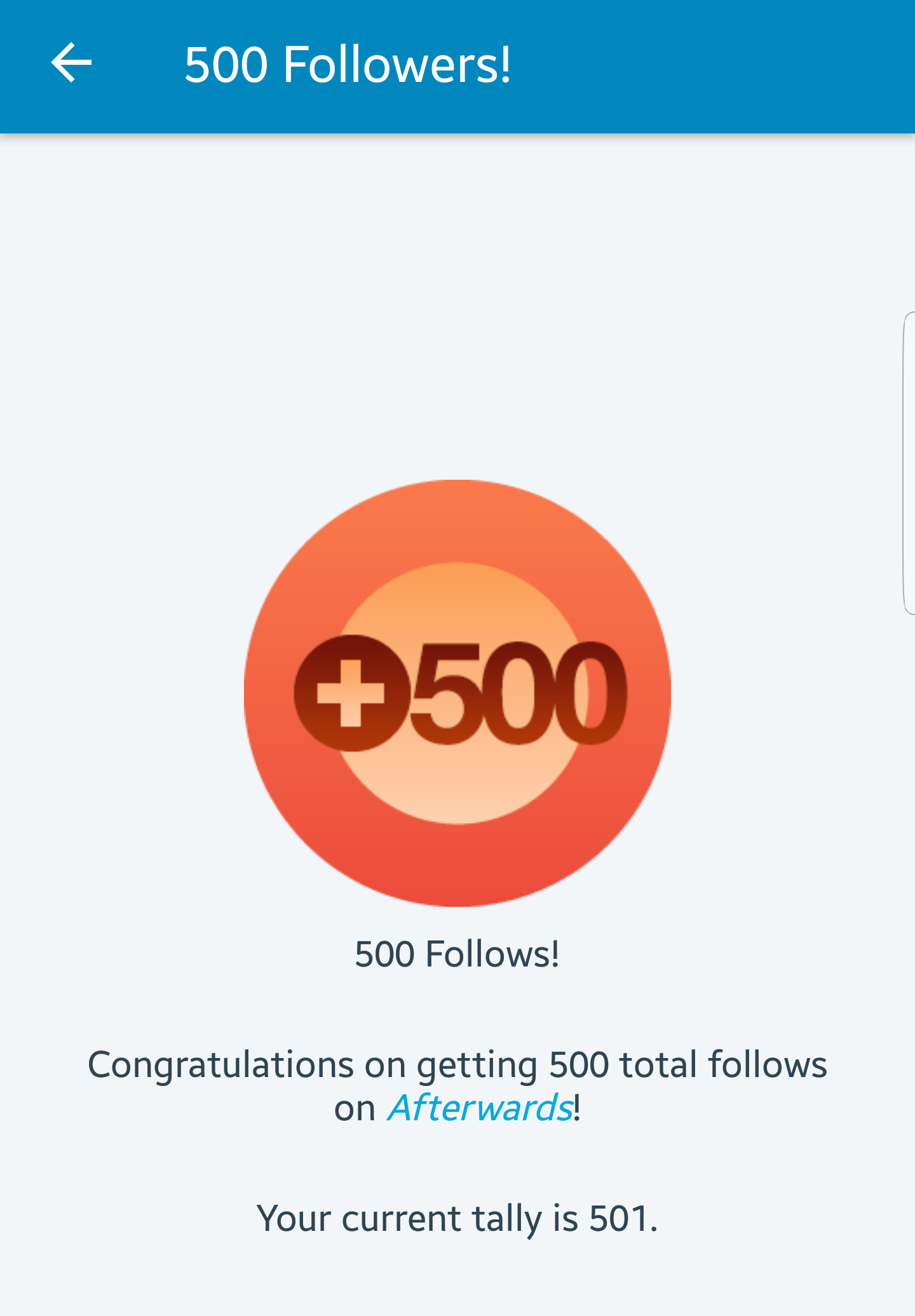915x1316 pixels.
Task: Tap the '500 total follows' phrase
Action: pyautogui.click(x=688, y=1064)
